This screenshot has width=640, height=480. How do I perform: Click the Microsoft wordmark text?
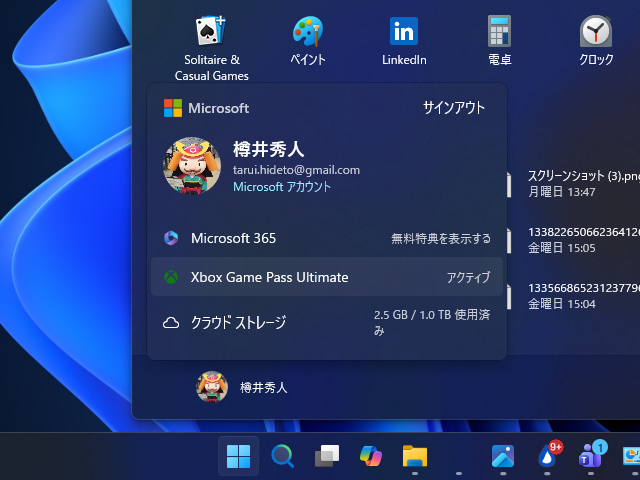(218, 108)
